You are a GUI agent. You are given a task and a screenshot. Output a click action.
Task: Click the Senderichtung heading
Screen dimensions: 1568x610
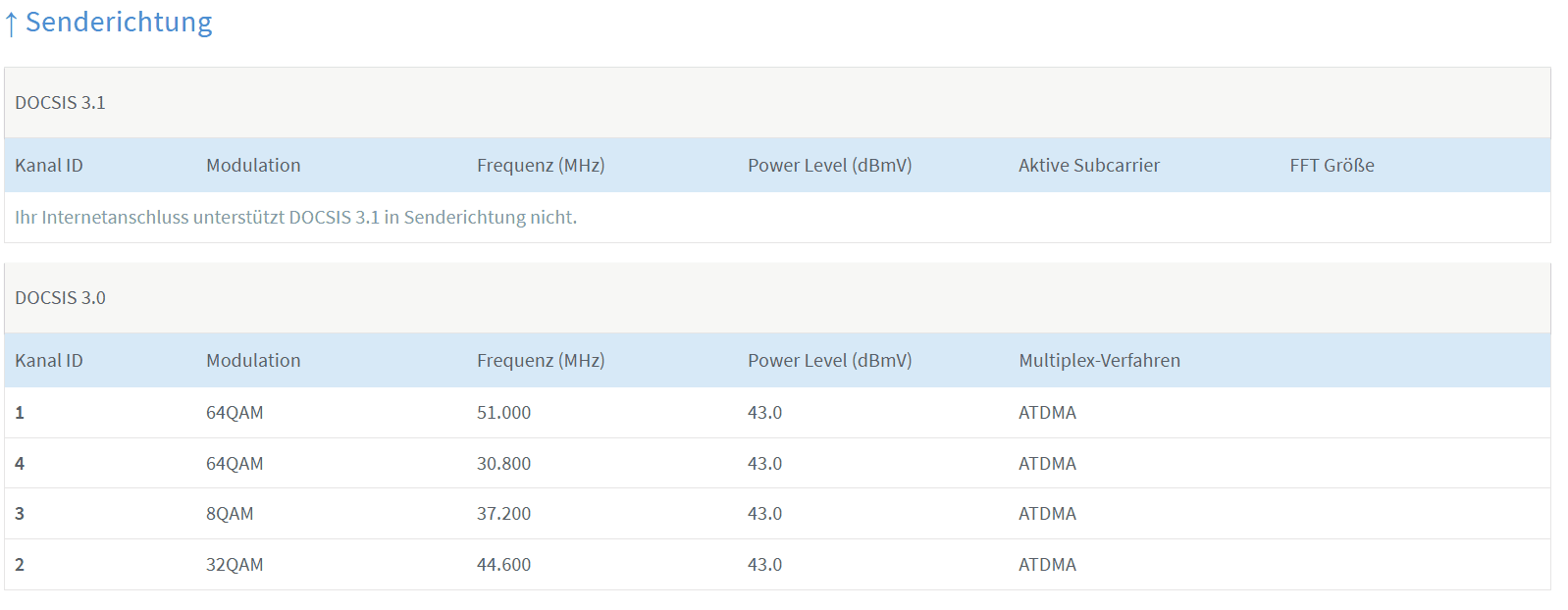tap(119, 22)
